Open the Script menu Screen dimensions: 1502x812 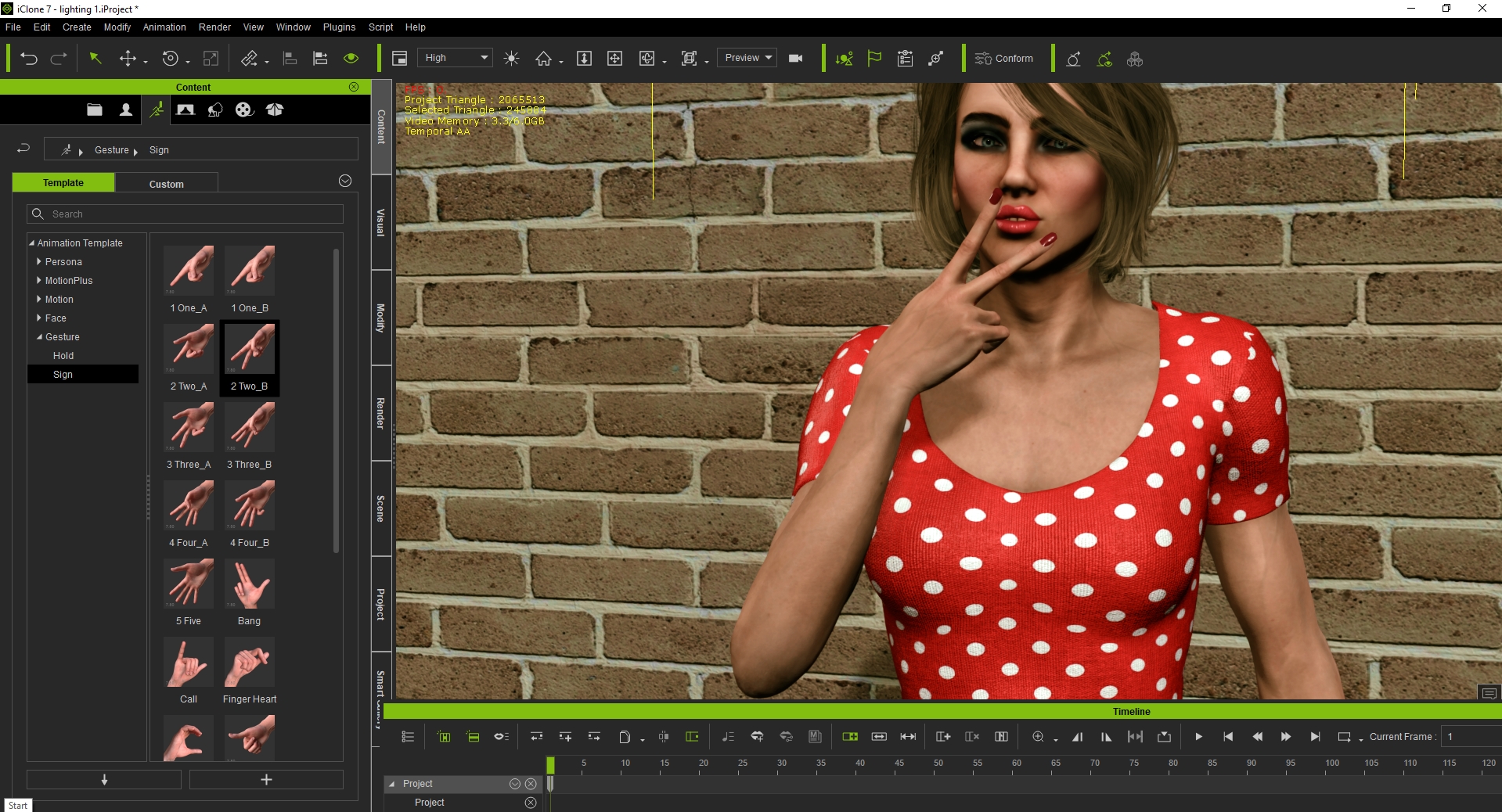381,27
